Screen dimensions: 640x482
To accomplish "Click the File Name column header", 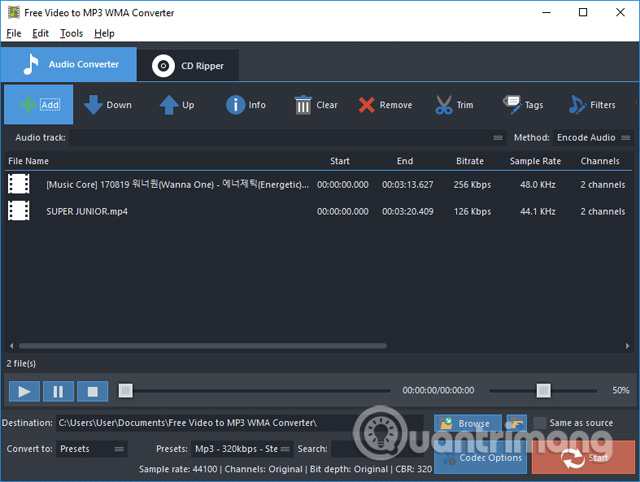I will point(28,161).
